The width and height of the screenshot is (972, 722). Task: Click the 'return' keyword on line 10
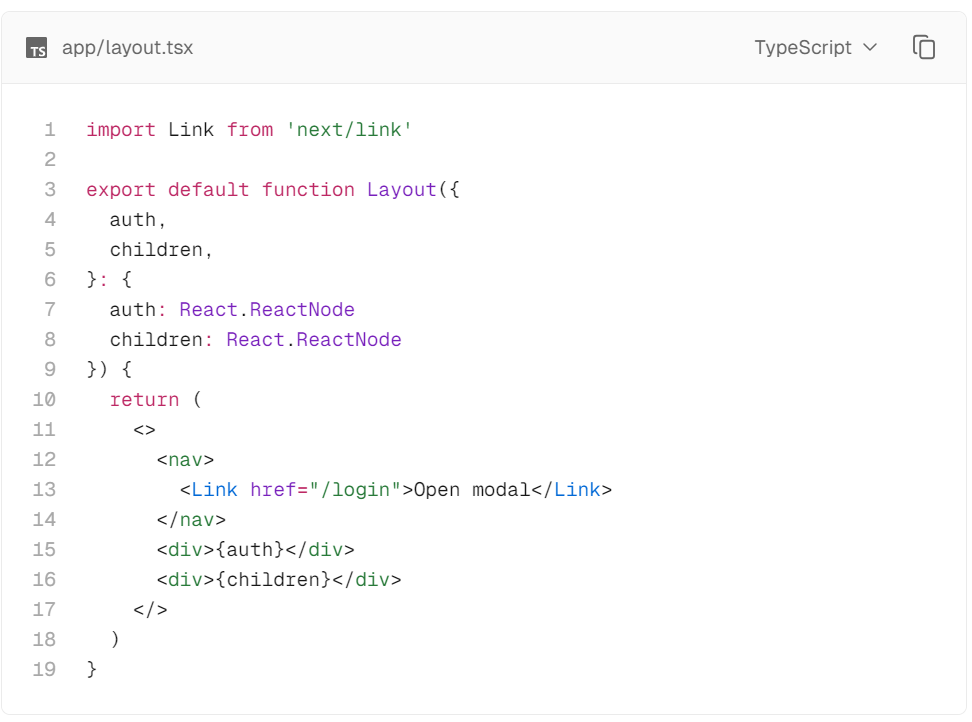click(x=144, y=400)
